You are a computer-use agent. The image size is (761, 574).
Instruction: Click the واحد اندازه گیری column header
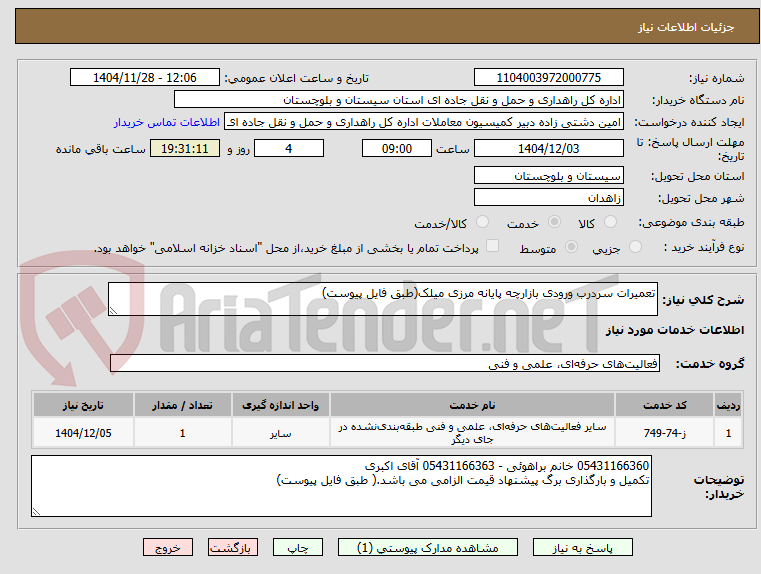[x=281, y=405]
